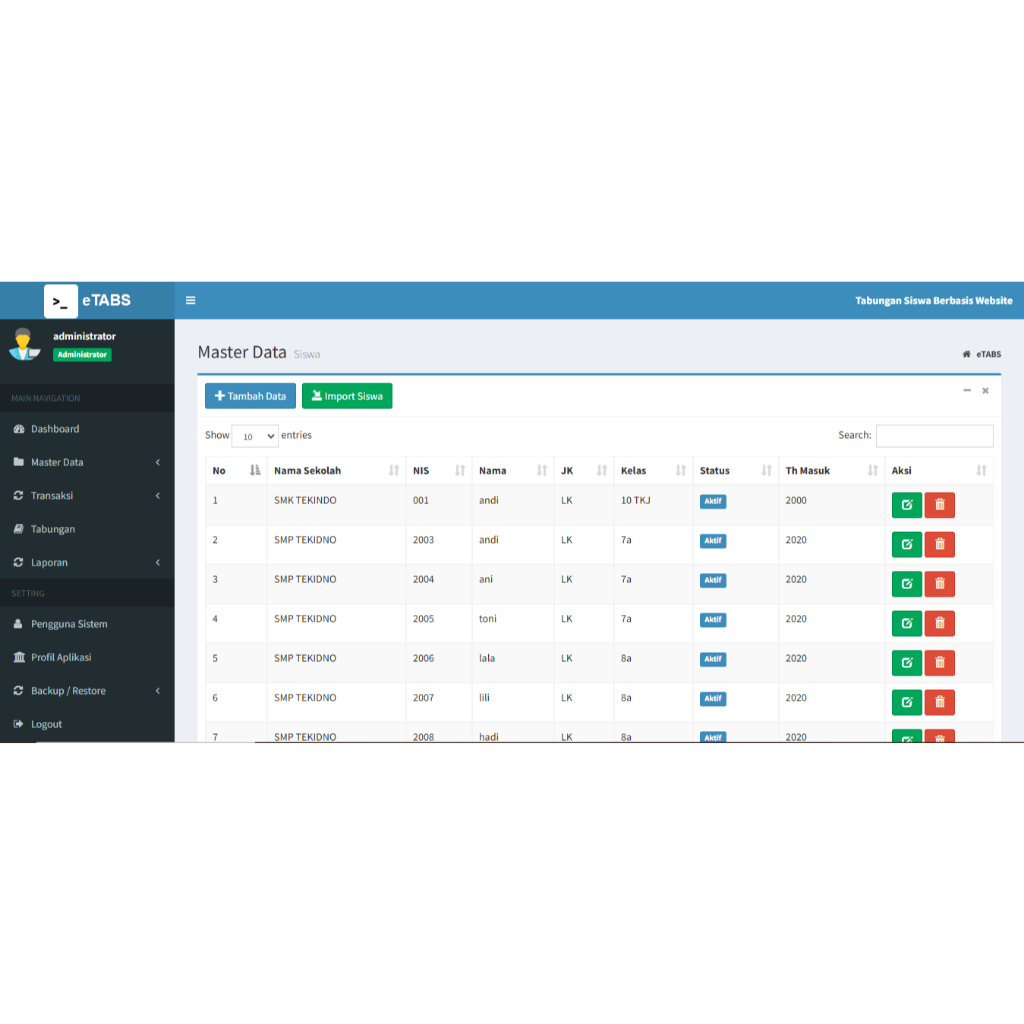Screen dimensions: 1024x1024
Task: Sort table by the No column
Action: [x=236, y=470]
